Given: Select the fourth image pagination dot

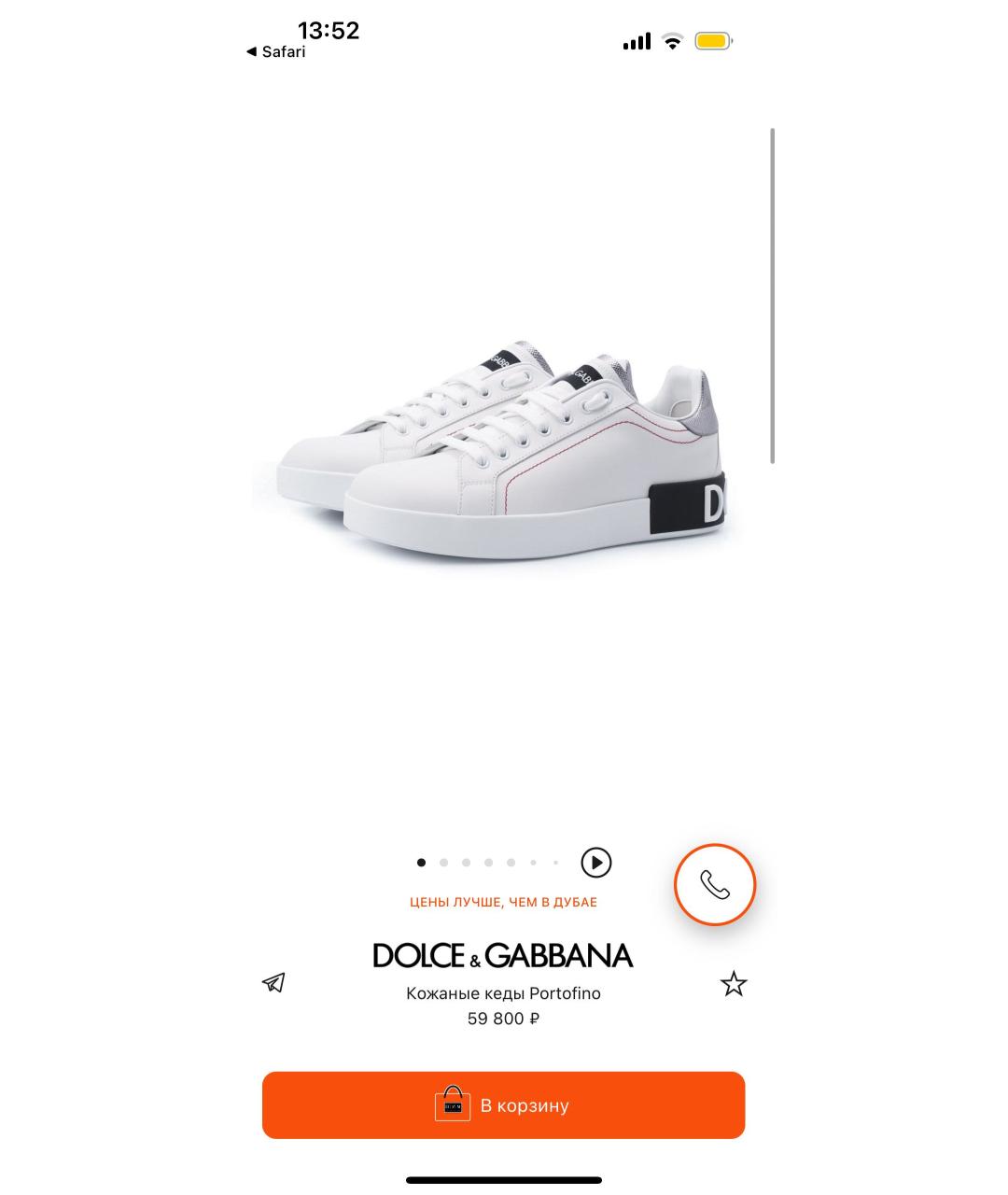Looking at the screenshot, I should click(488, 863).
